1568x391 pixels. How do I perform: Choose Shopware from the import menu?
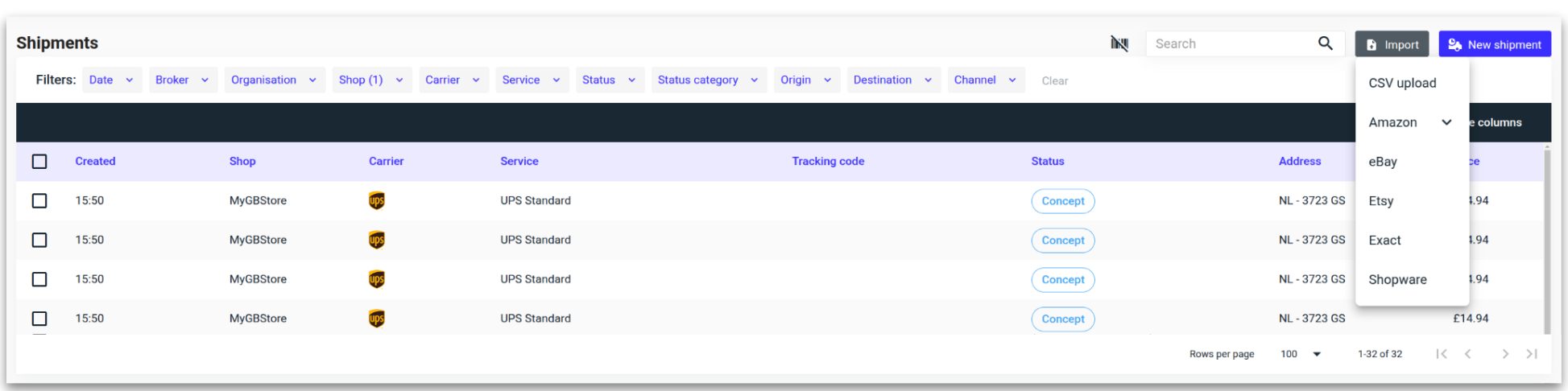(1397, 280)
